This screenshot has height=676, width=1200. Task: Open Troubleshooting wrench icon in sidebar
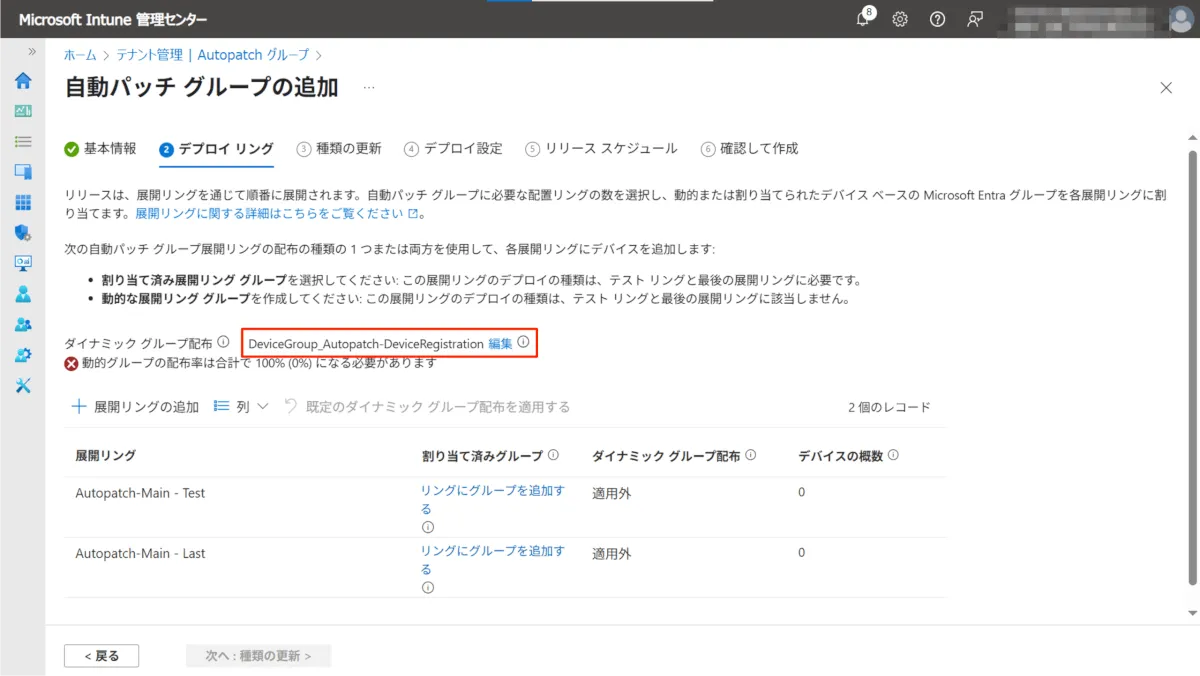coord(22,386)
